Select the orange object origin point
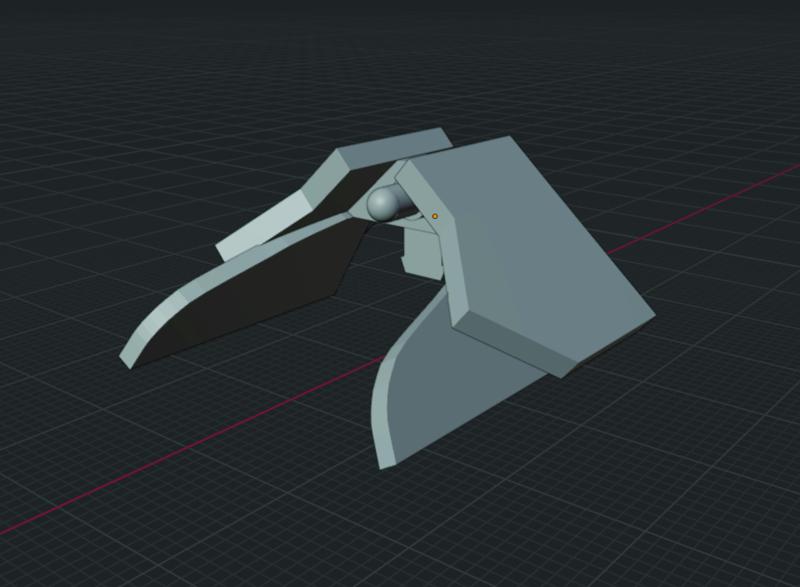The height and width of the screenshot is (587, 800). tap(434, 213)
